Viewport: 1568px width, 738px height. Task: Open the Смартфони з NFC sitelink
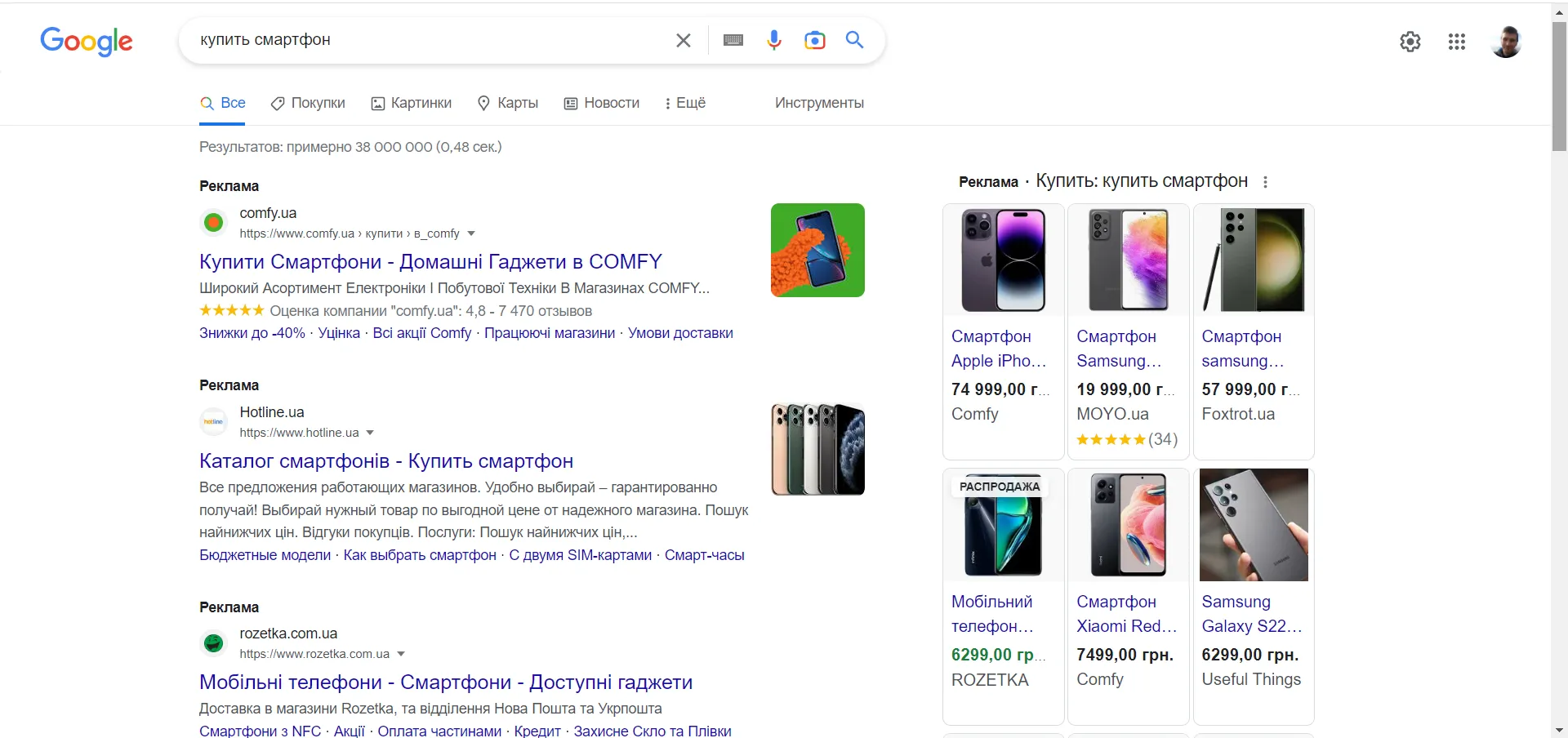260,731
